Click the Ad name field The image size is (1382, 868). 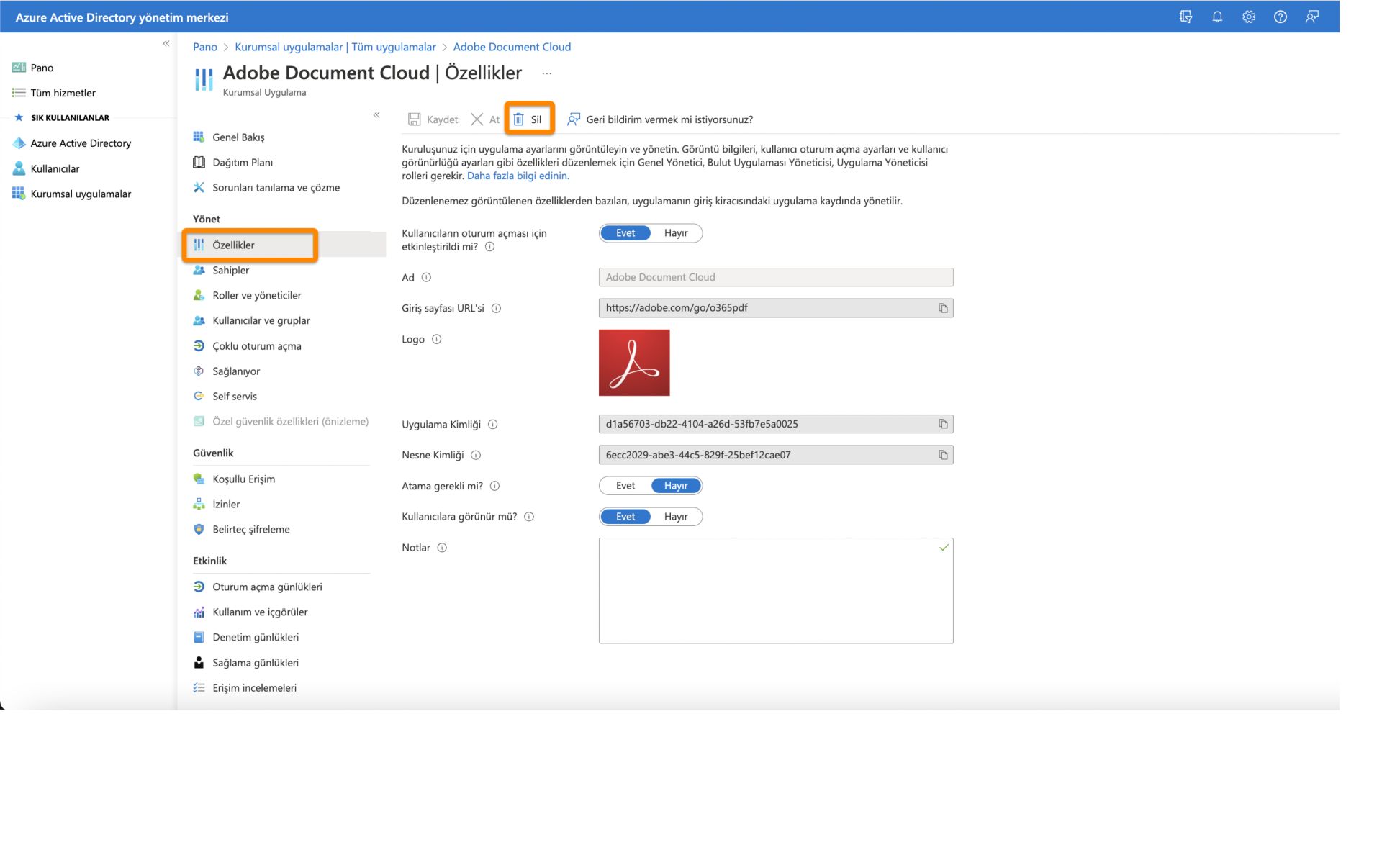pyautogui.click(x=776, y=277)
